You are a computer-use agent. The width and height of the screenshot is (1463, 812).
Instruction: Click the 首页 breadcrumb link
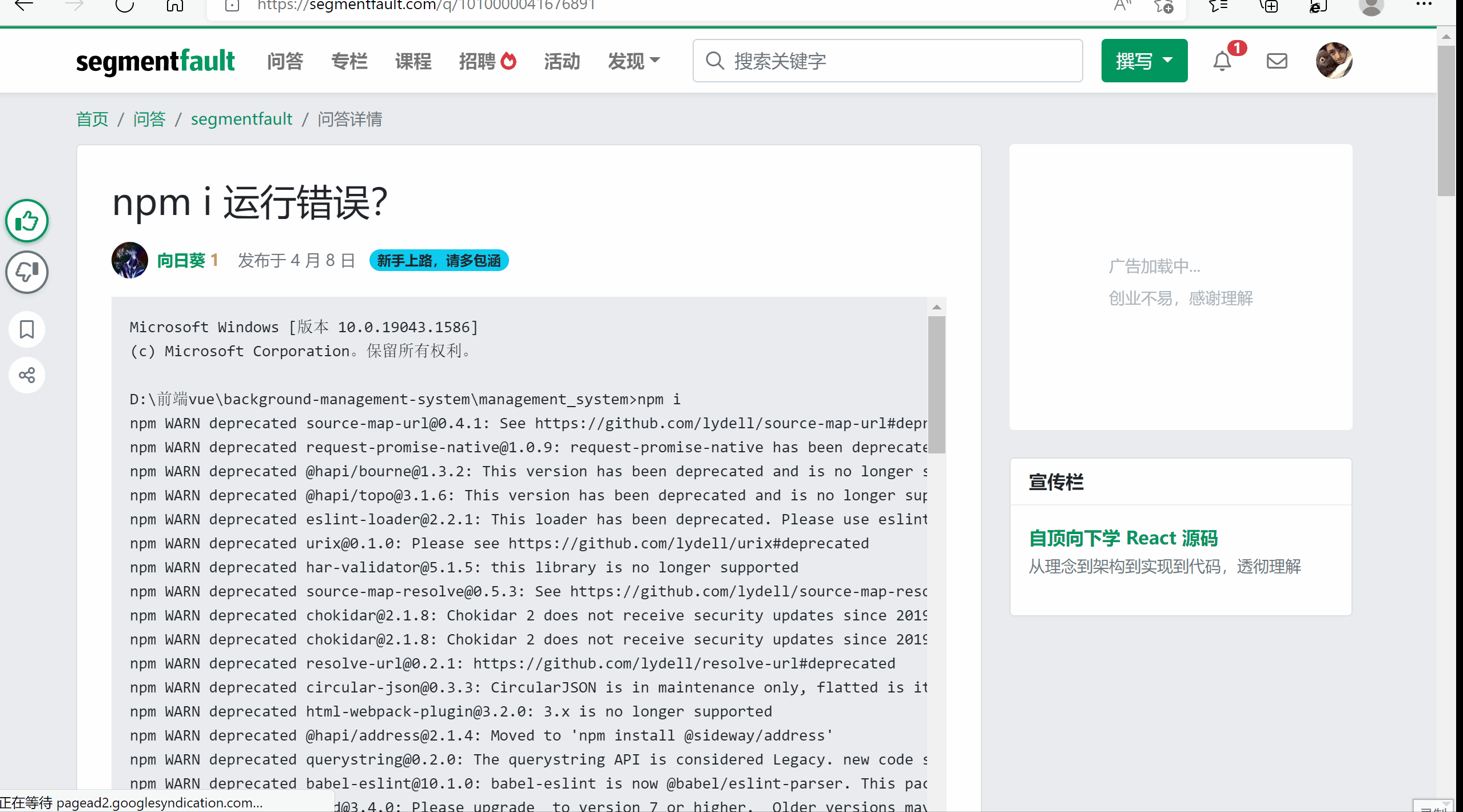click(x=92, y=119)
